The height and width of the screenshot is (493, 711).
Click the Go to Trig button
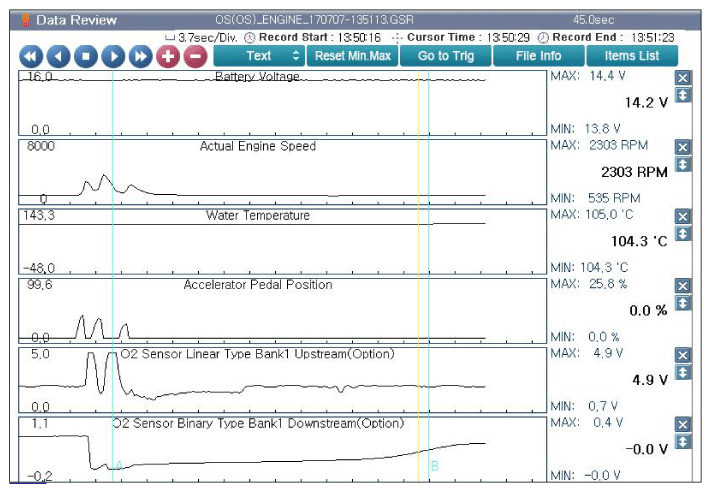tap(446, 56)
